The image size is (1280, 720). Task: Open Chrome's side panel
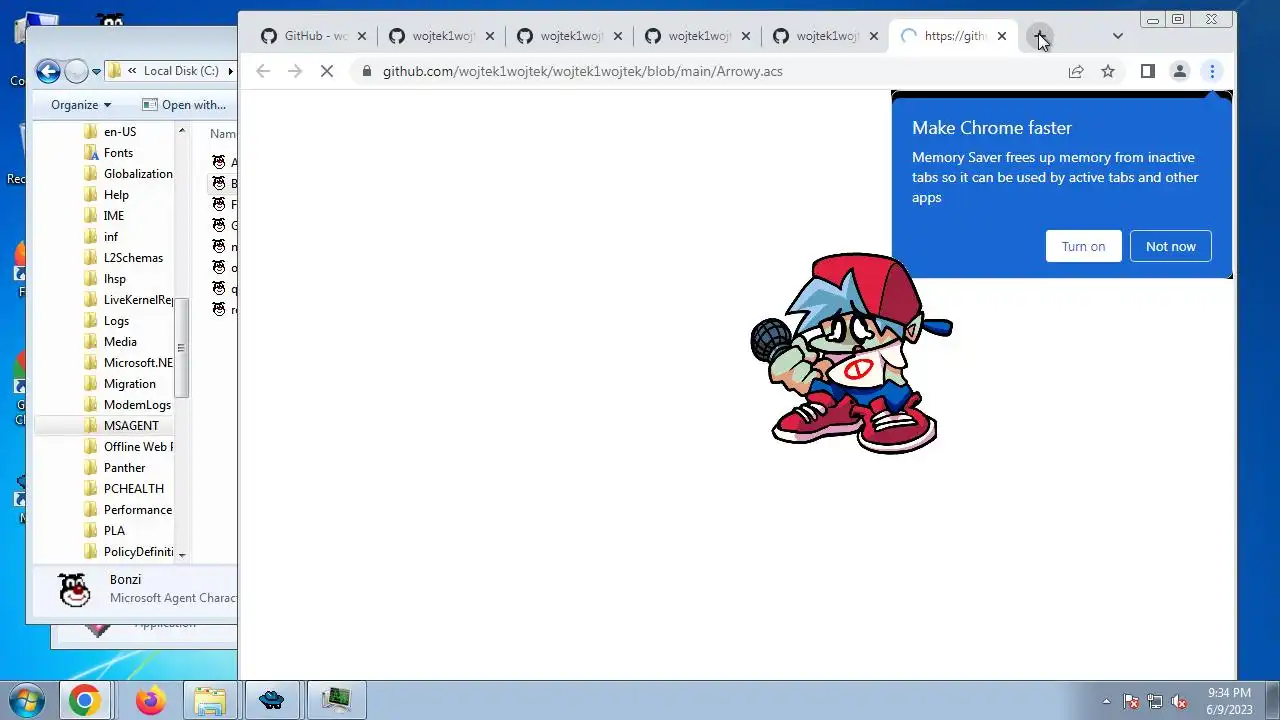click(1148, 71)
